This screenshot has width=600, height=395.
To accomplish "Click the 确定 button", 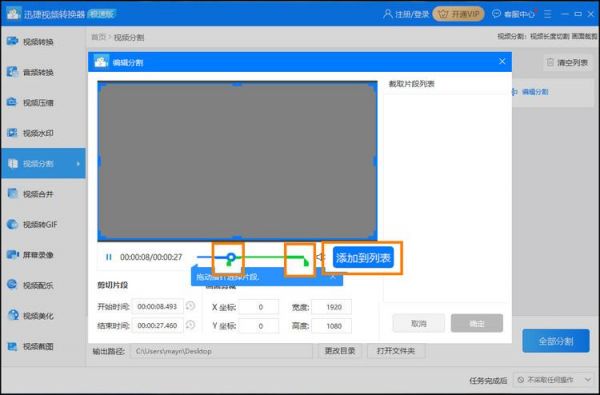I will (477, 323).
